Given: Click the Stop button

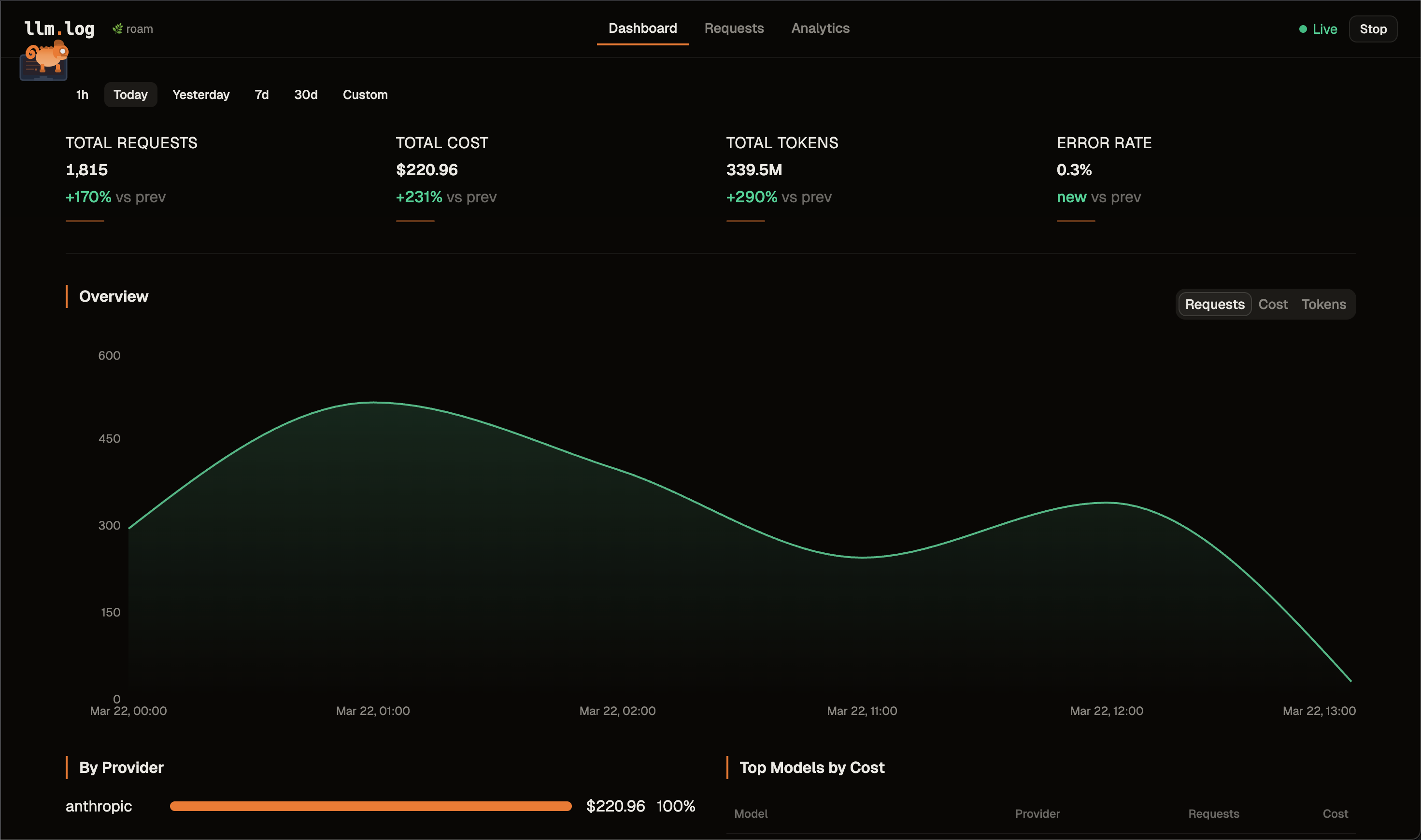Looking at the screenshot, I should pos(1373,29).
